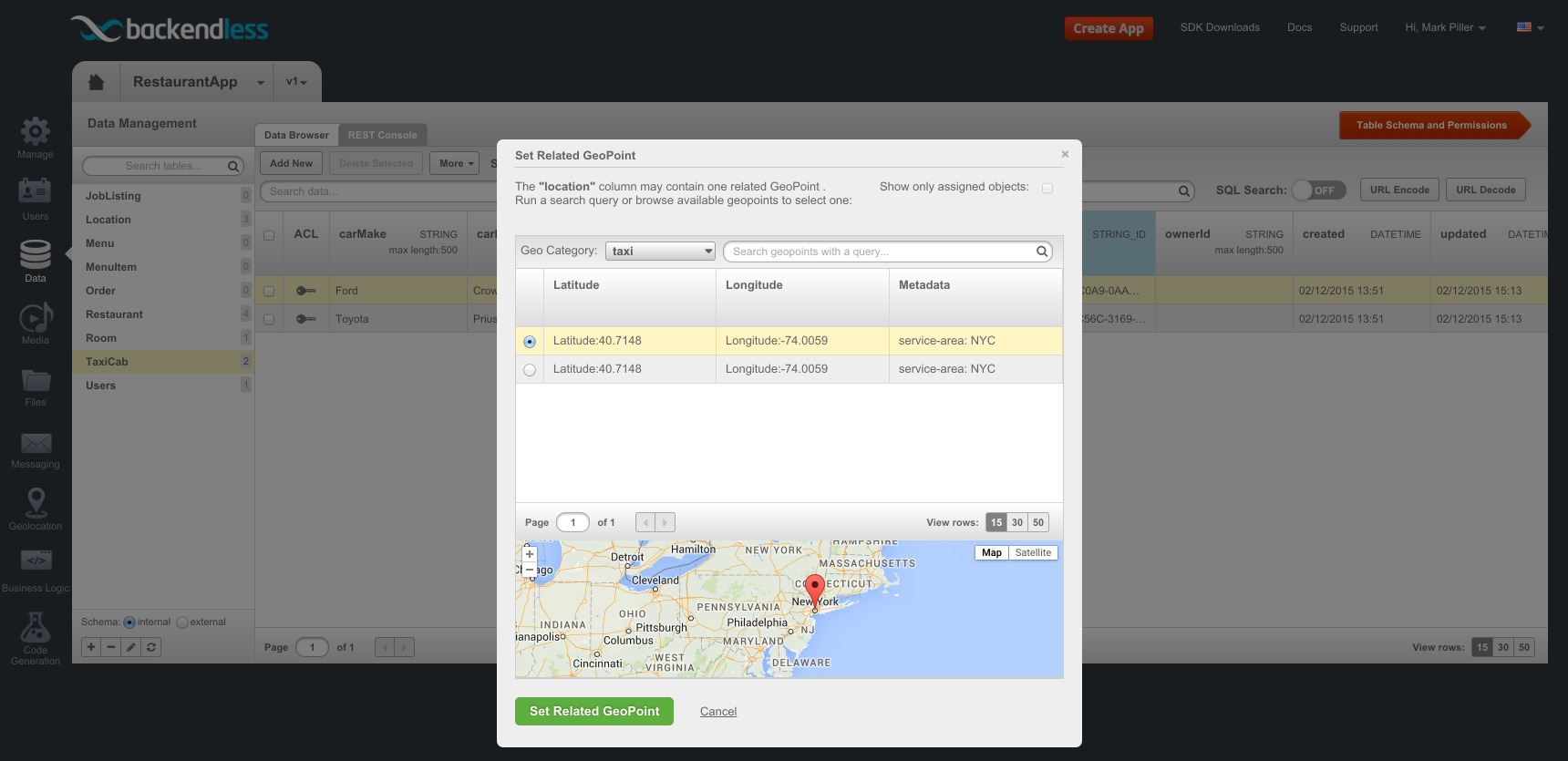This screenshot has width=1568, height=761.
Task: Open the Data database section
Action: click(x=35, y=262)
